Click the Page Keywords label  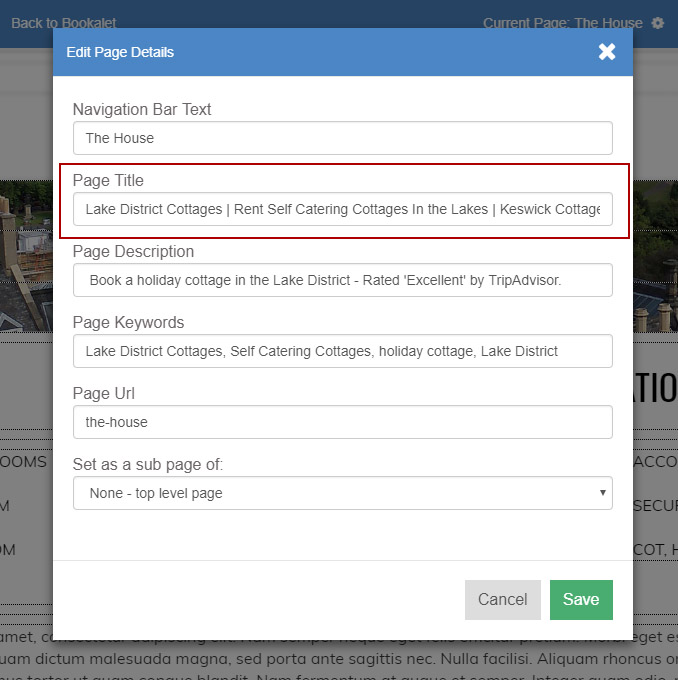(x=128, y=322)
